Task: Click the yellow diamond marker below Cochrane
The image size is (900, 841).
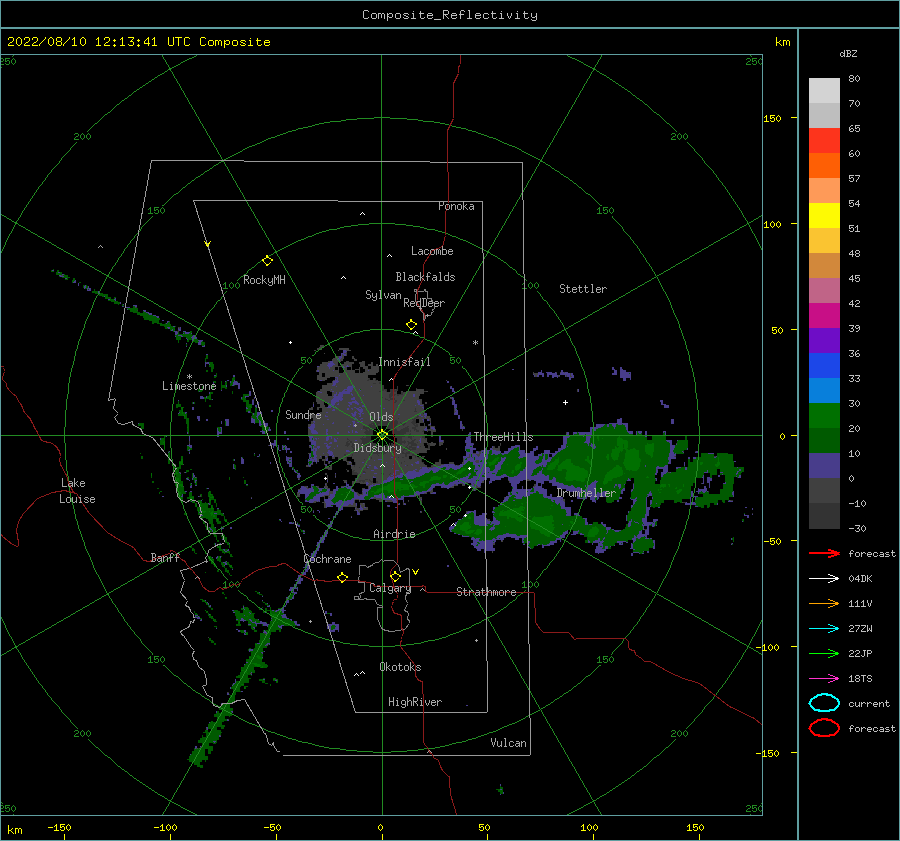Action: click(343, 577)
